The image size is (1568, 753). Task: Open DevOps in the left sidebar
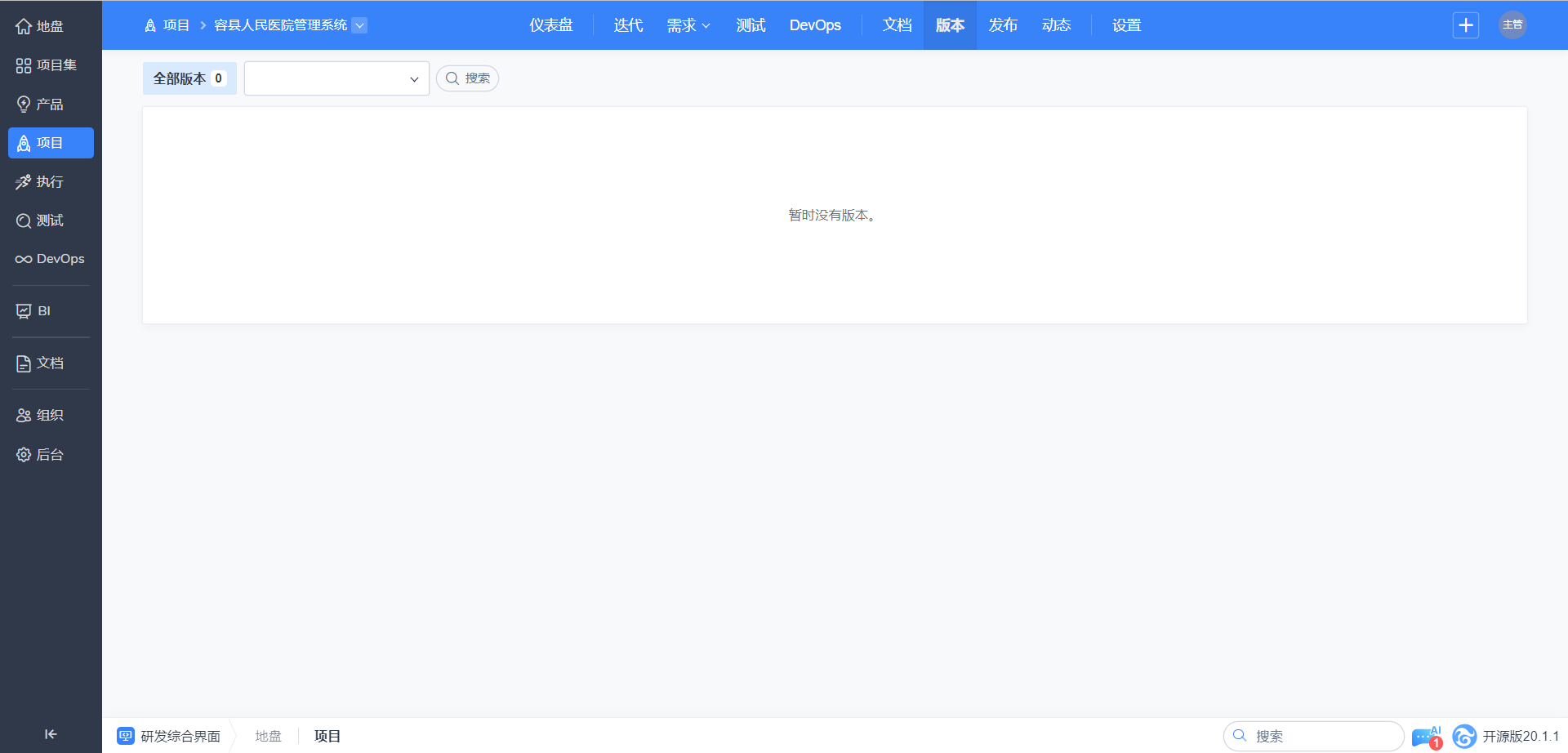point(51,259)
